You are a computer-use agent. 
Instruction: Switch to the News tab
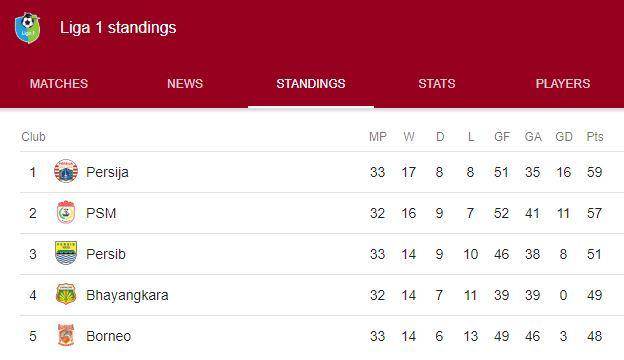tap(185, 84)
